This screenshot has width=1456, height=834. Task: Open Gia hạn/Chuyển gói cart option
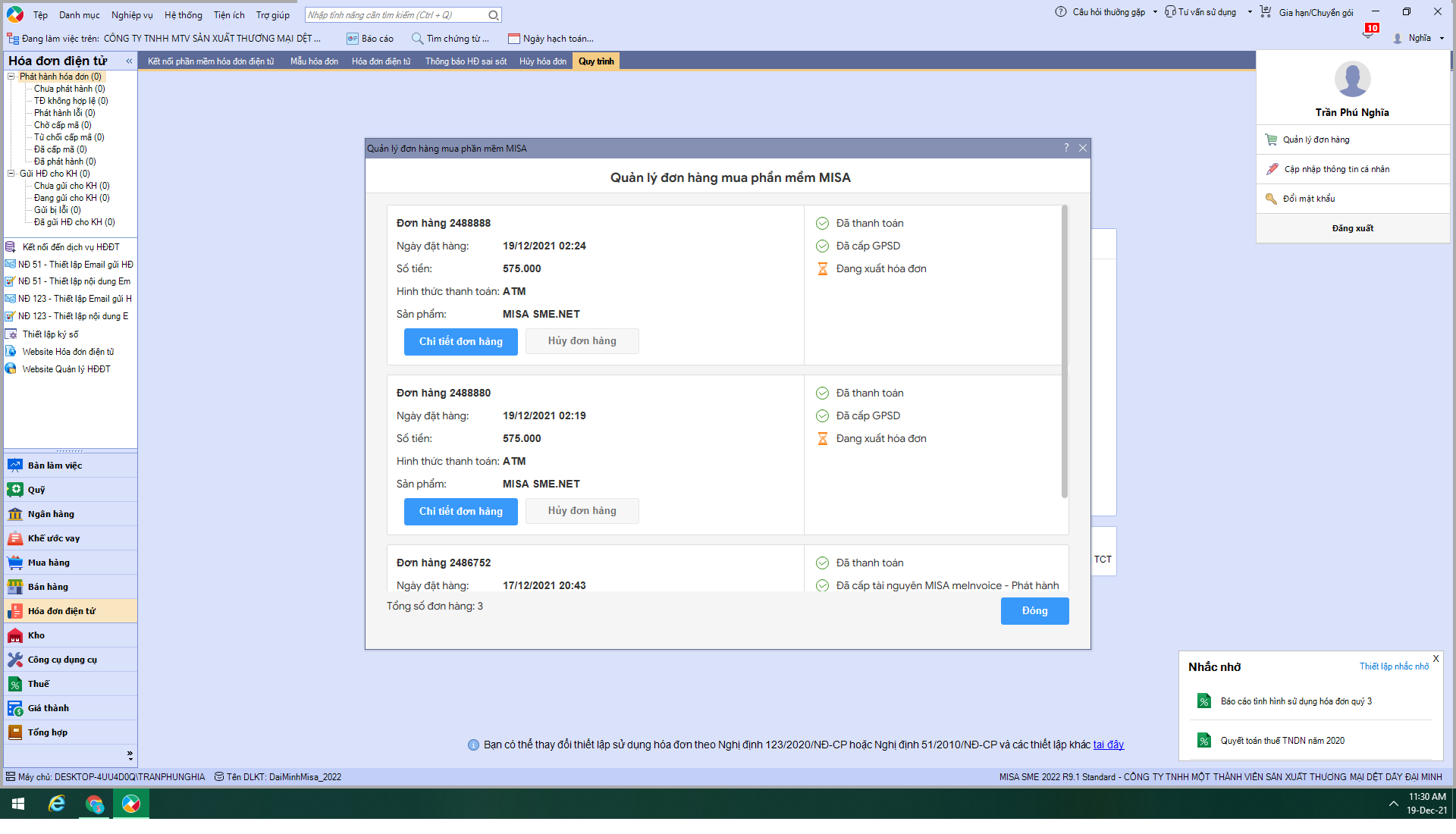click(x=1307, y=12)
